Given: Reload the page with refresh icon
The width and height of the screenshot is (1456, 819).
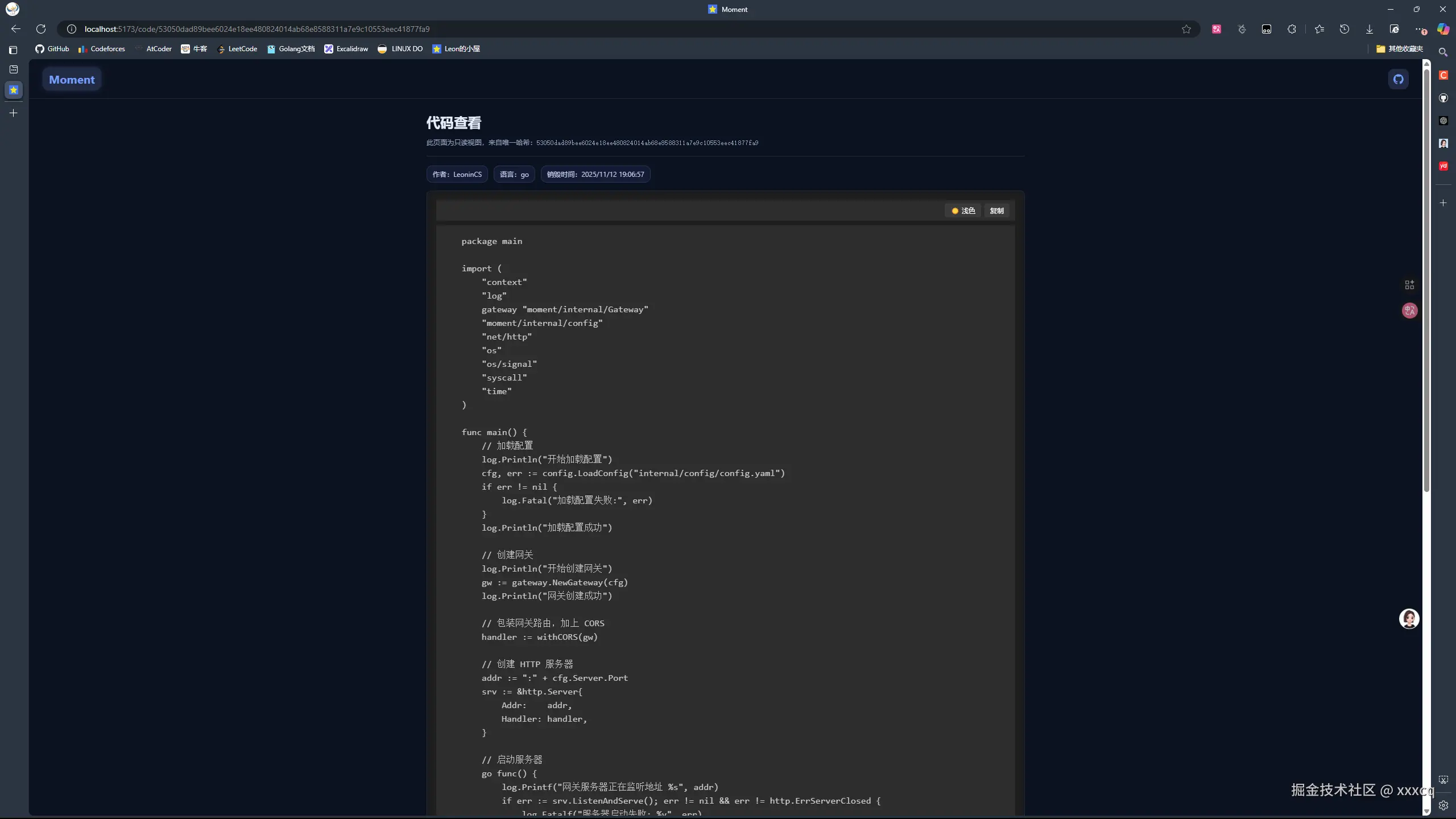Looking at the screenshot, I should [41, 29].
